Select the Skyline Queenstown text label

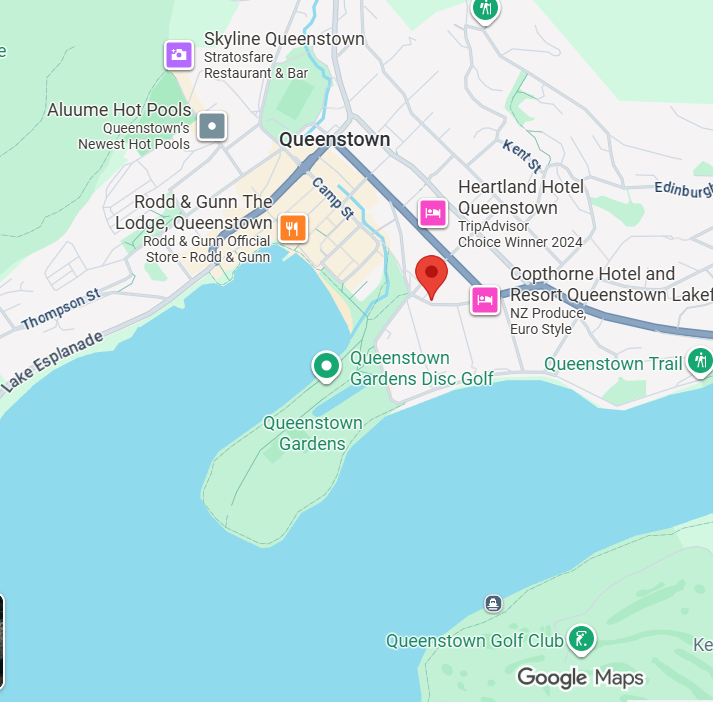coord(284,39)
